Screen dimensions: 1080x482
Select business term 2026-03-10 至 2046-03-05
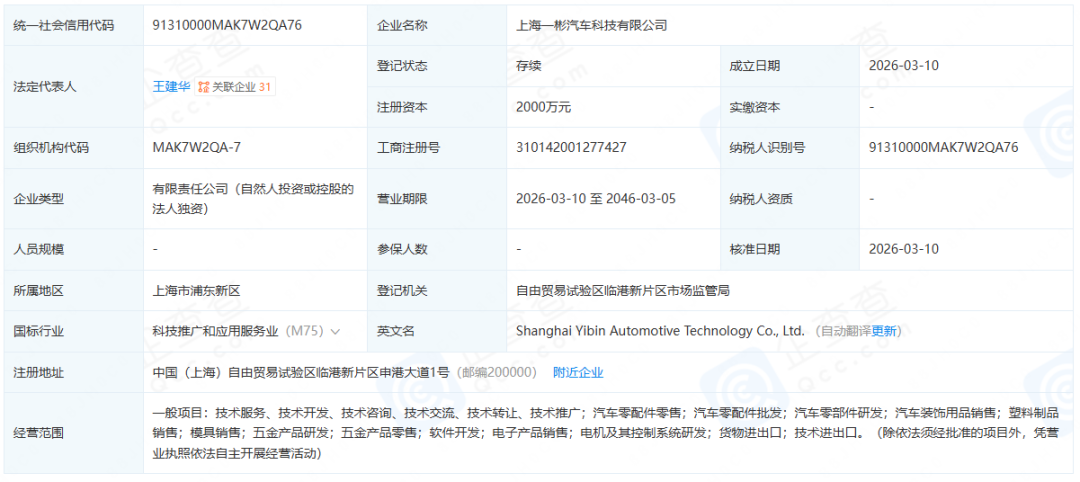[x=596, y=199]
